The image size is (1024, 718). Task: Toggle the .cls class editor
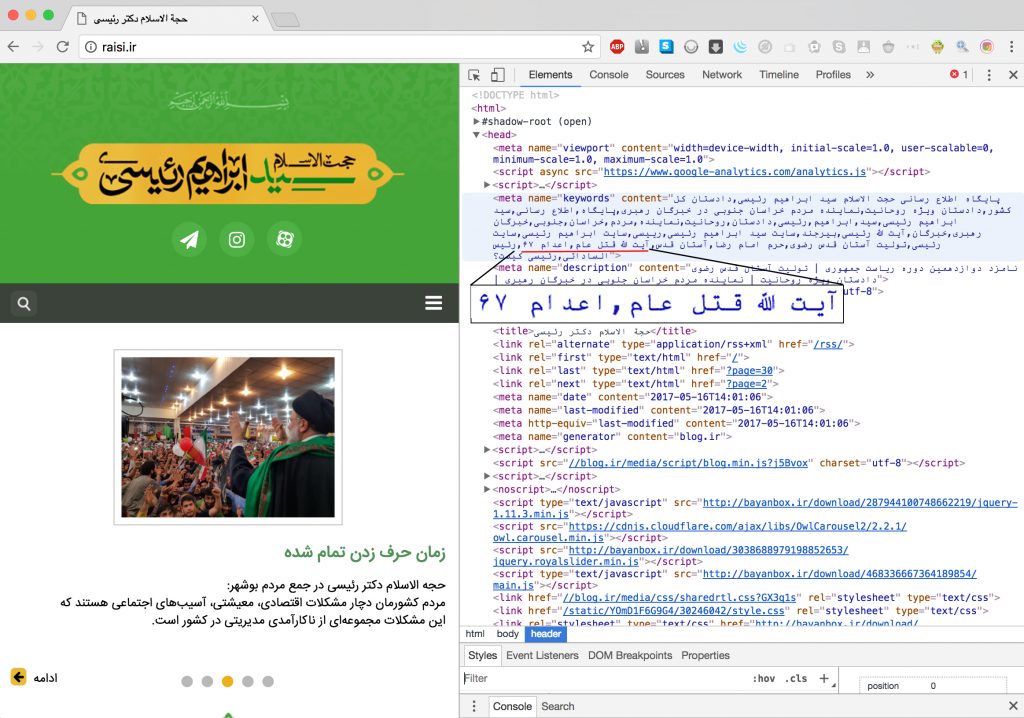click(796, 678)
